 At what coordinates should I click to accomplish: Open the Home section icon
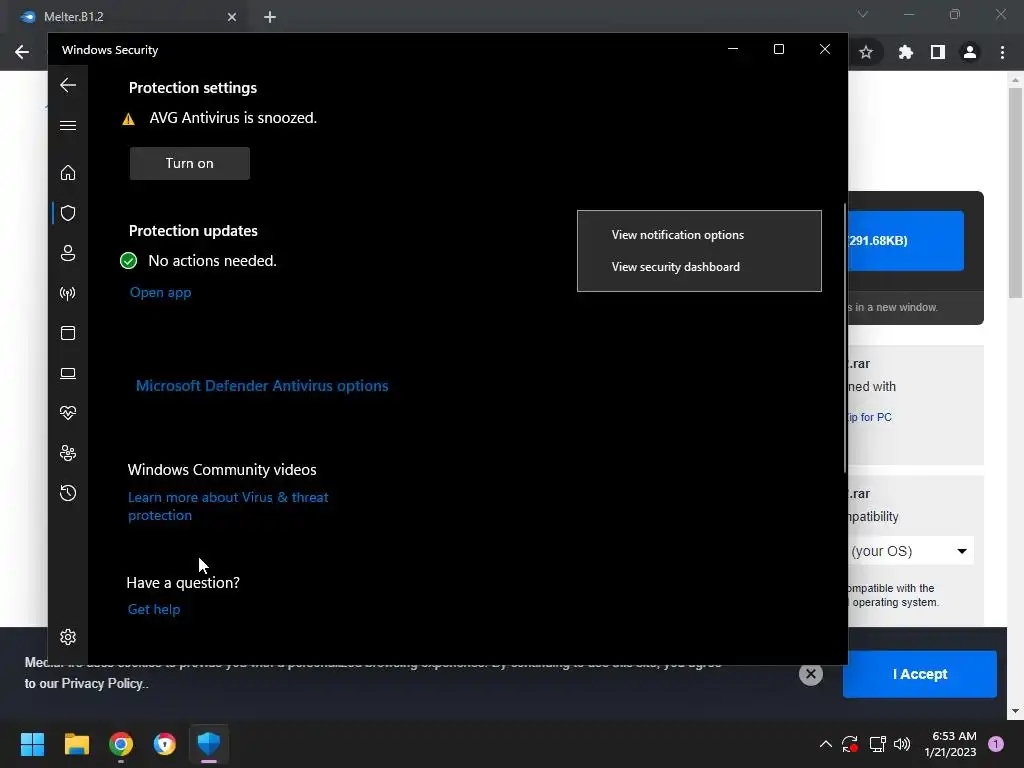[68, 172]
